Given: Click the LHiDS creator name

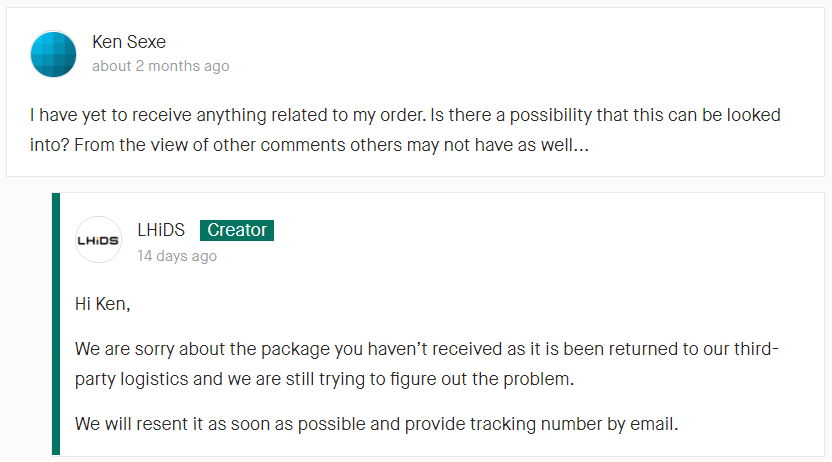Looking at the screenshot, I should 161,230.
